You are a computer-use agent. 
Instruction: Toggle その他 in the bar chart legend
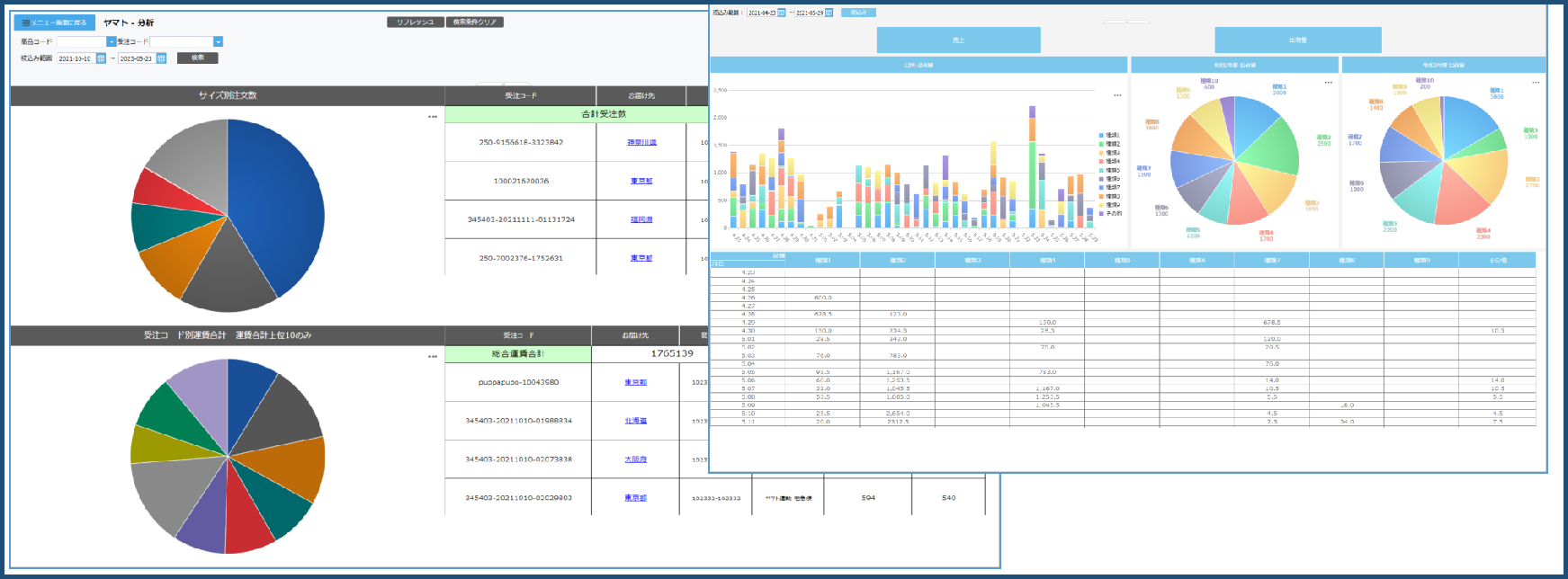click(1111, 214)
